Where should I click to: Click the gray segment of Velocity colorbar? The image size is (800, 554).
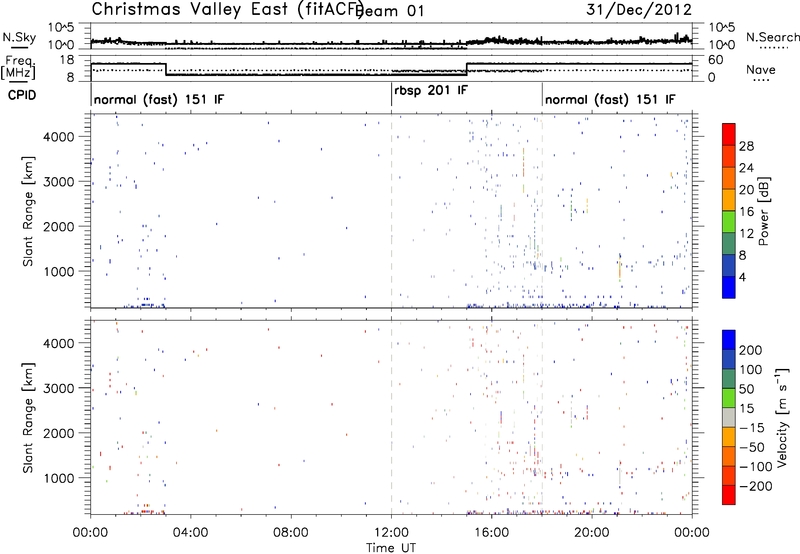[x=729, y=417]
